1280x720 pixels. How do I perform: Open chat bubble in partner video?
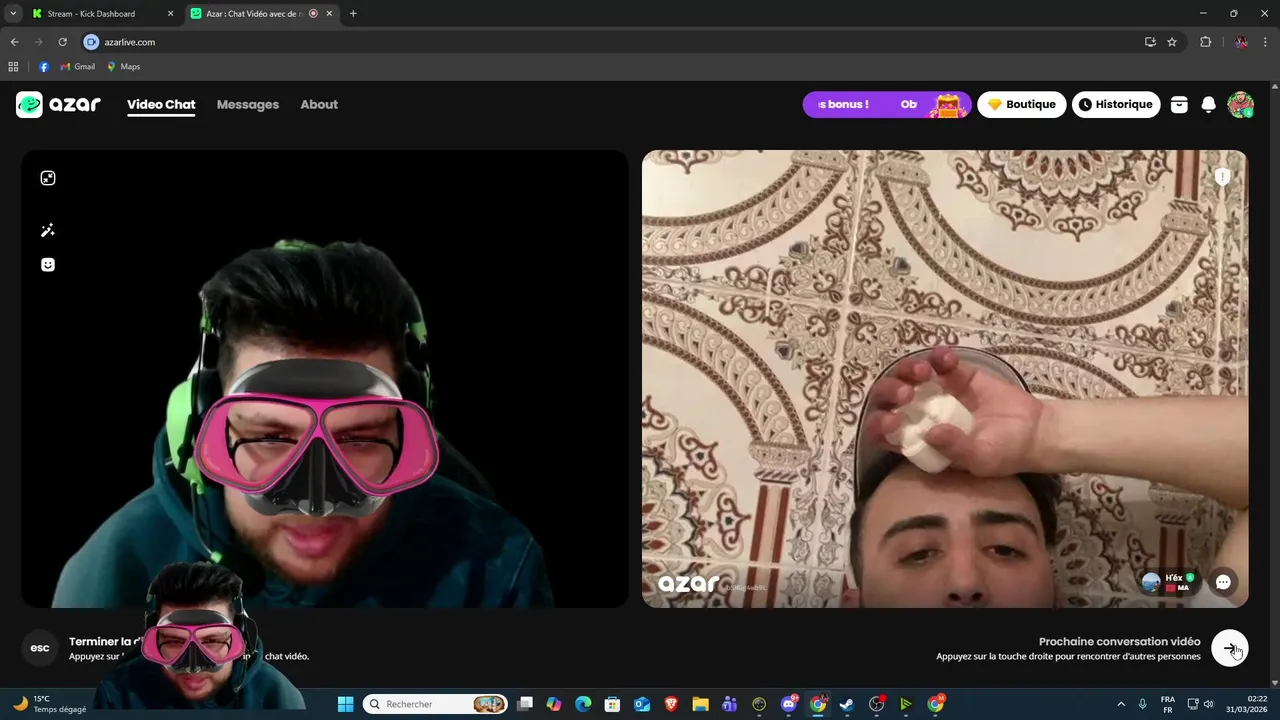click(1223, 582)
